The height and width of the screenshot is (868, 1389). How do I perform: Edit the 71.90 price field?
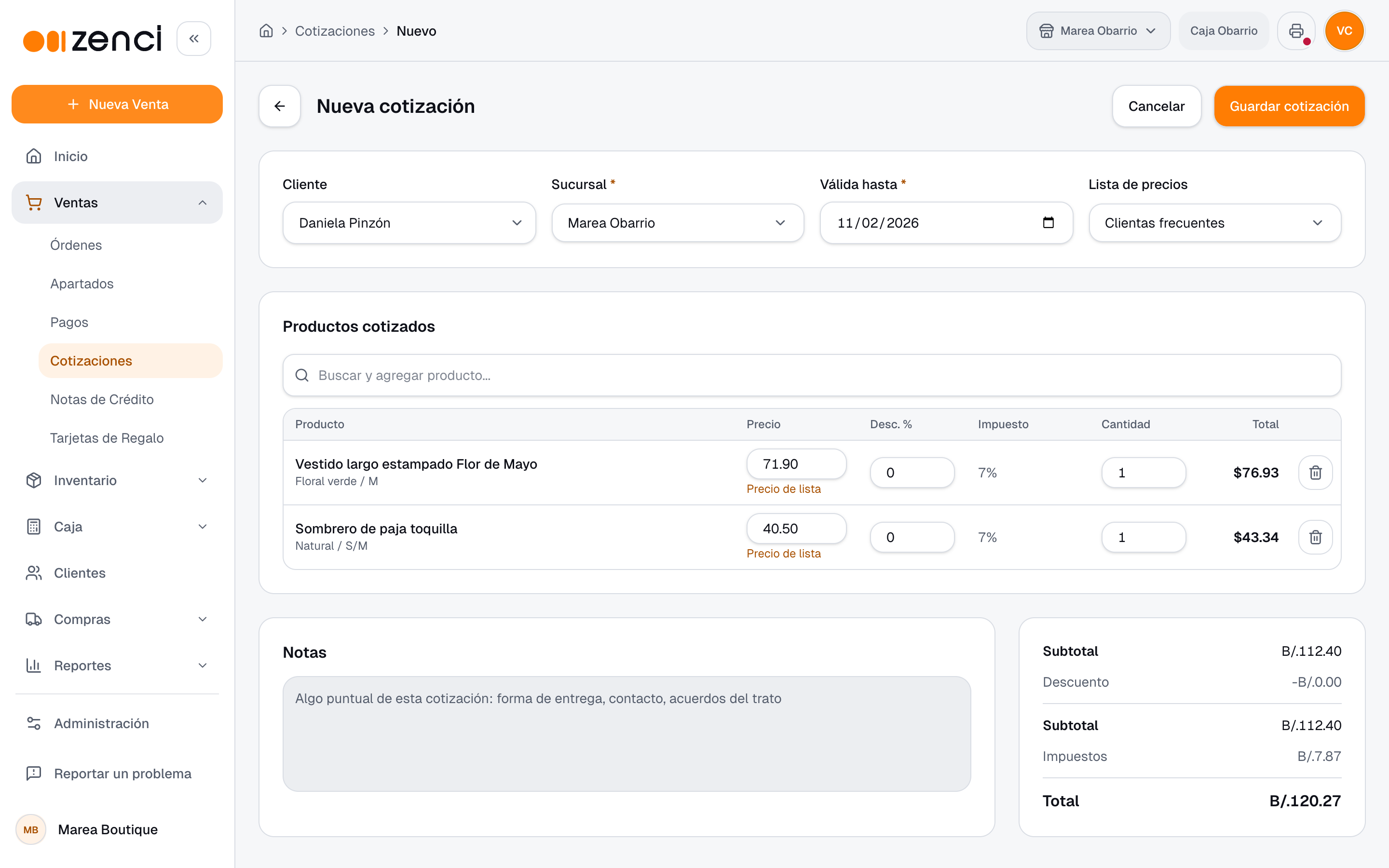(796, 464)
